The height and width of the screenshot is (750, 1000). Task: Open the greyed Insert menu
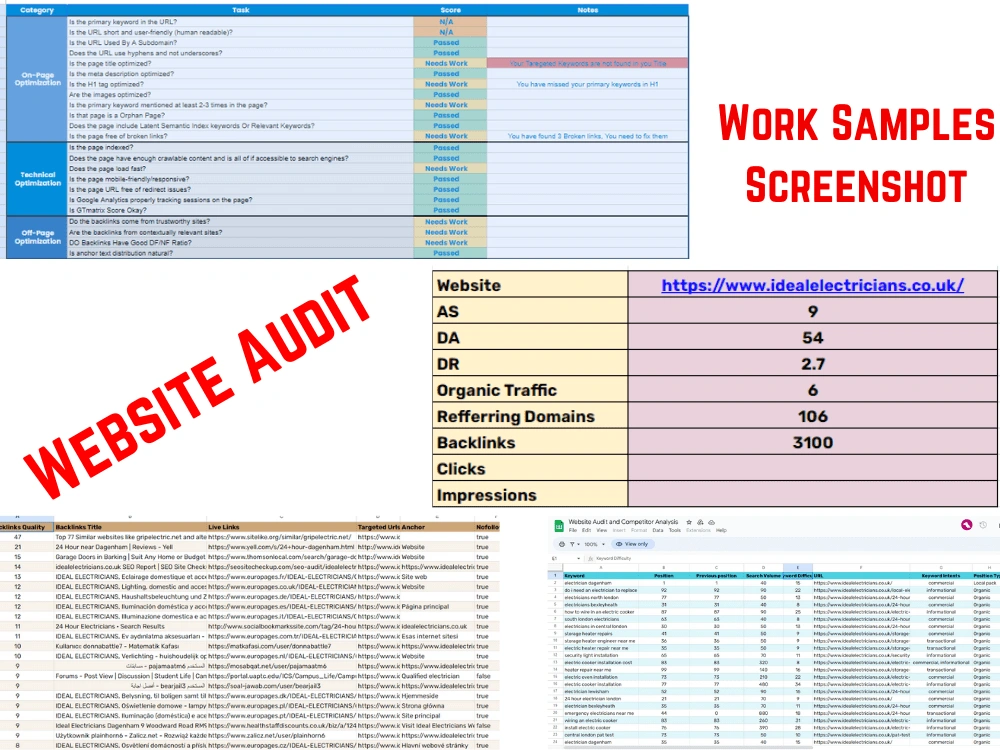click(619, 530)
